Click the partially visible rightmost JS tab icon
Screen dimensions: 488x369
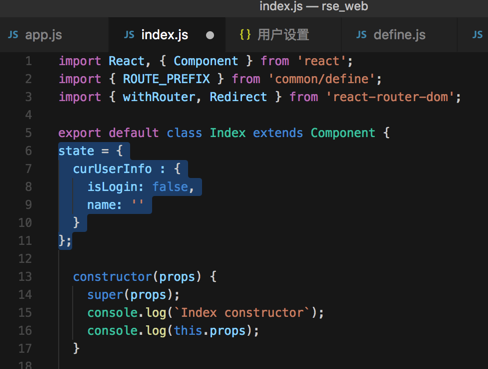tap(477, 35)
